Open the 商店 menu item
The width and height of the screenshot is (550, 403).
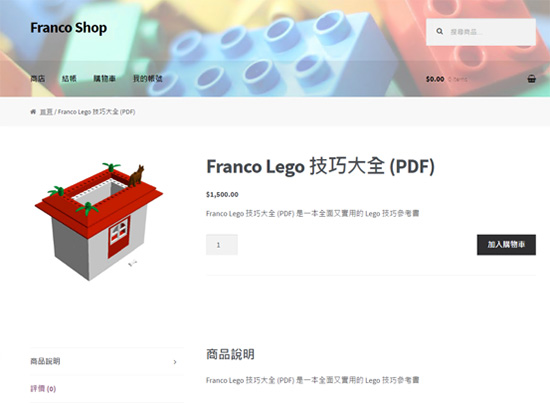[x=38, y=79]
